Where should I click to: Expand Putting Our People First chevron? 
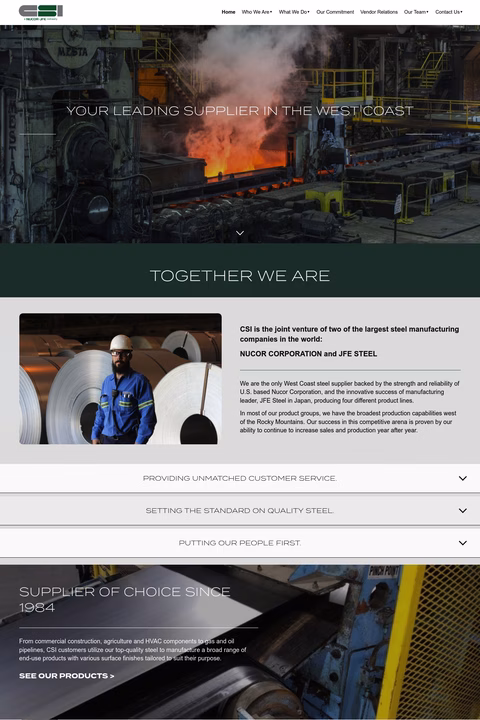coord(463,542)
